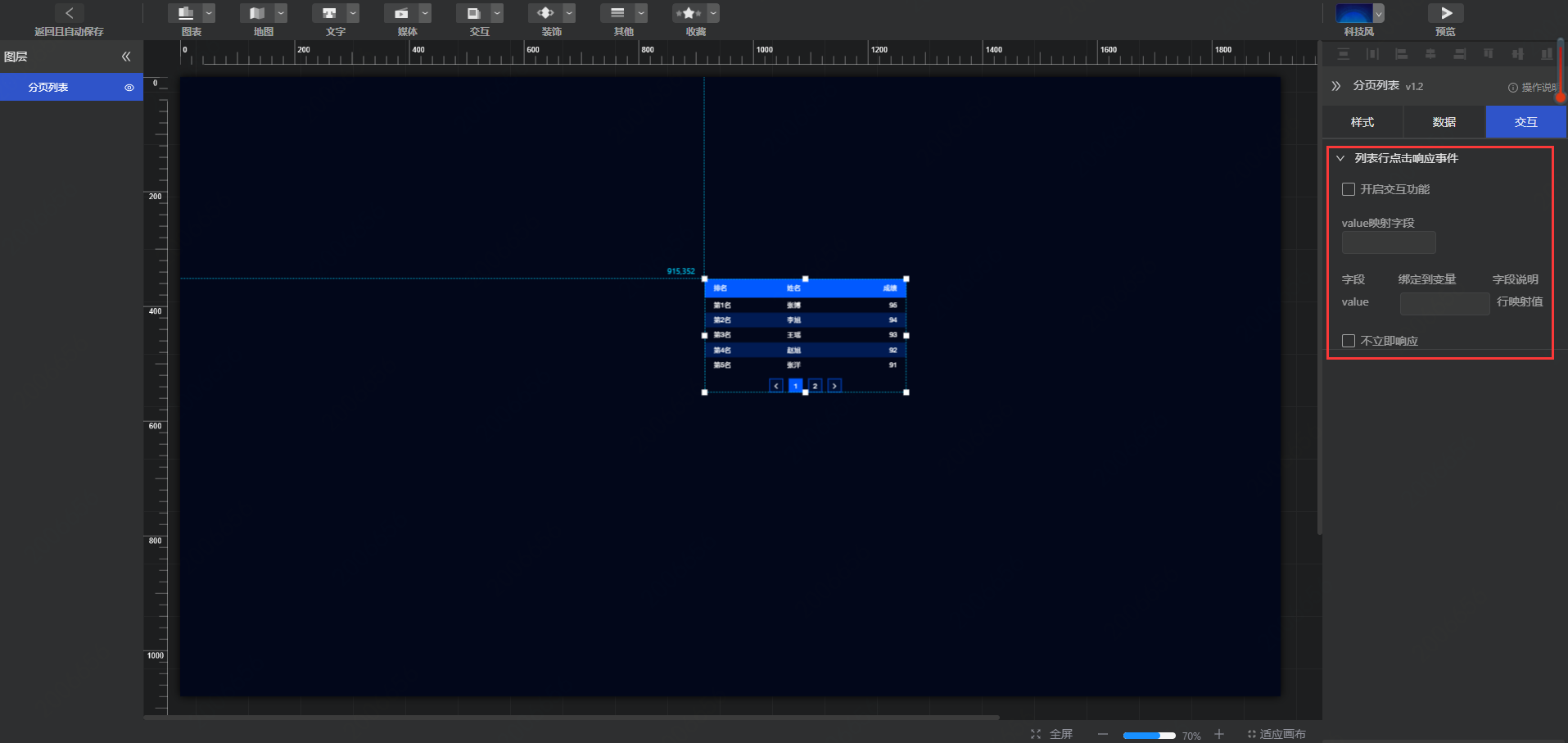Viewport: 1568px width, 743px height.
Task: Select the 分页列表 layer in layers list
Action: tap(71, 88)
